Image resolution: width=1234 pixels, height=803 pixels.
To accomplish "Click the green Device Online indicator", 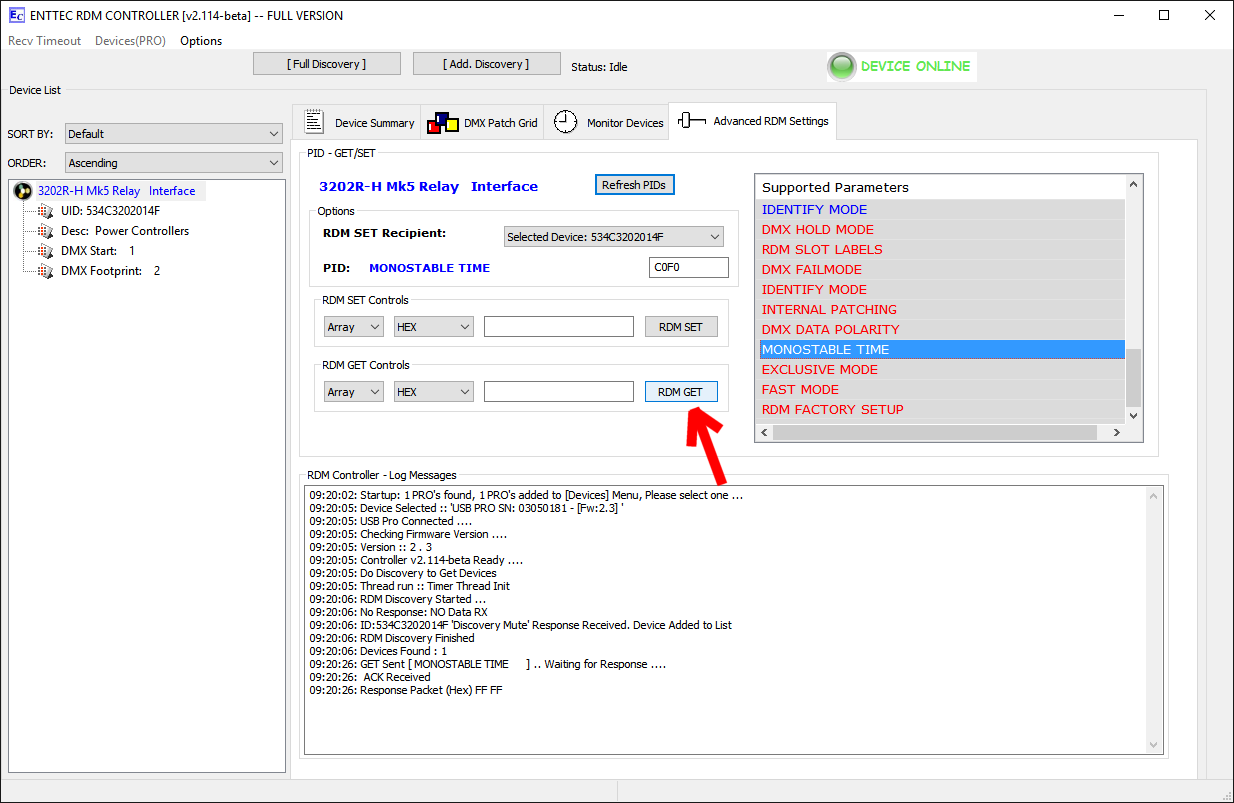I will [x=842, y=67].
